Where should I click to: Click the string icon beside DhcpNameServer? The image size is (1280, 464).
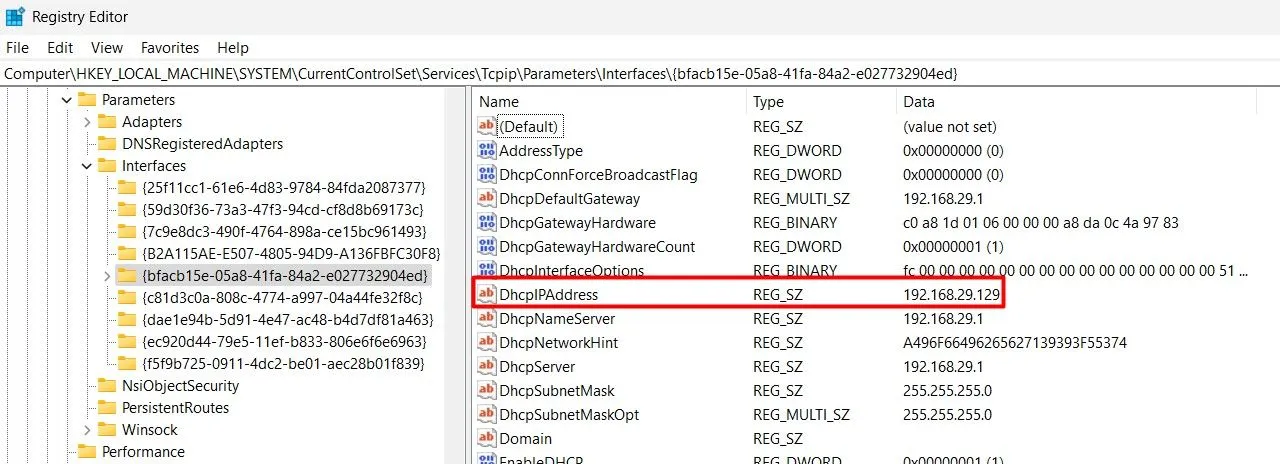[487, 318]
